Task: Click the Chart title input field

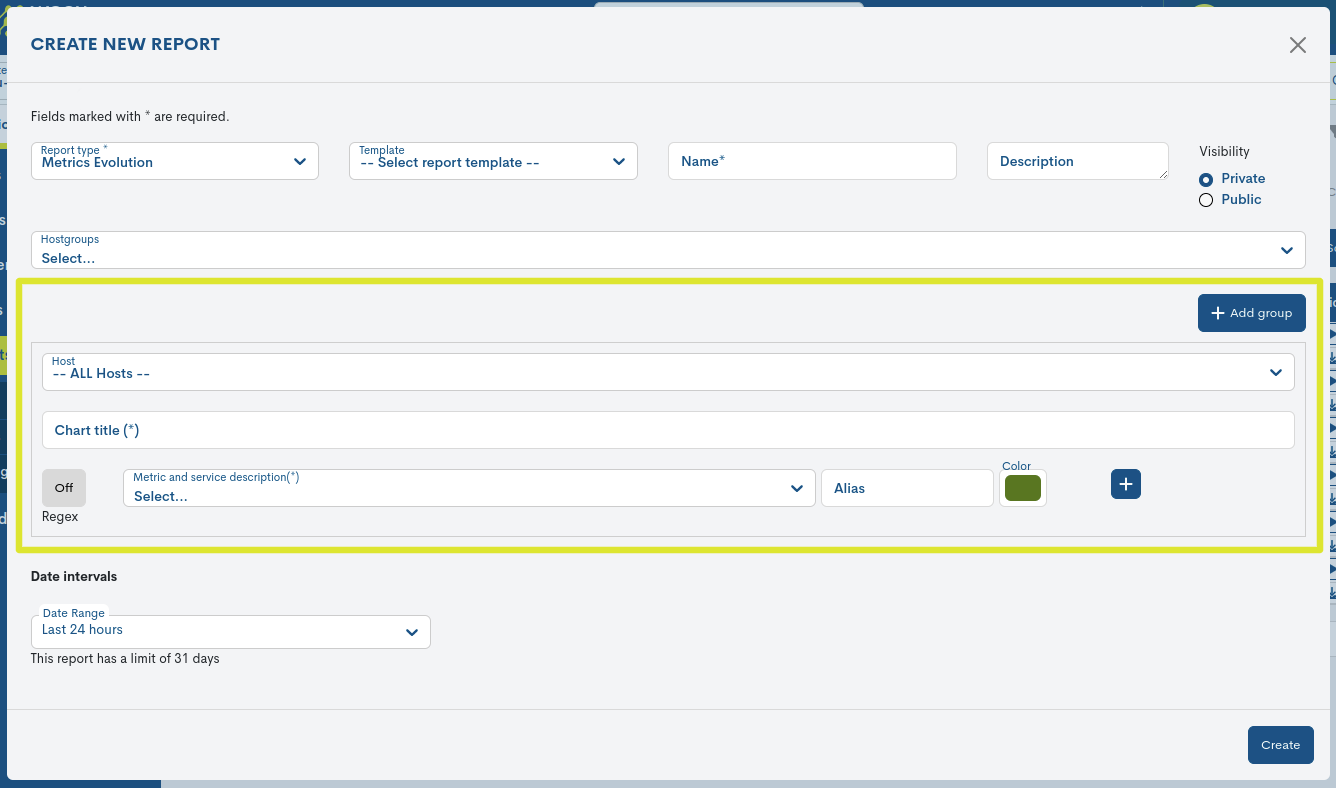Action: (668, 430)
